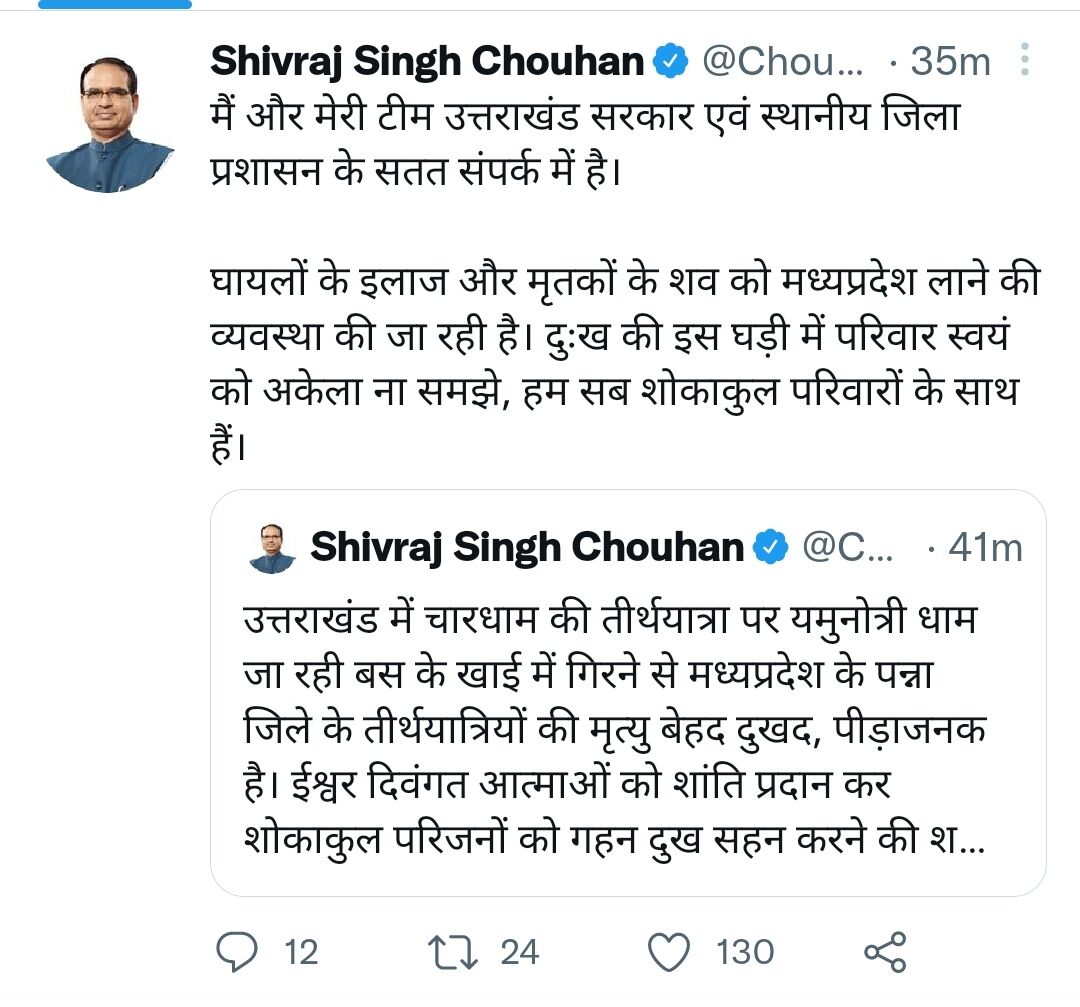Click the verified badge inside the quoted tweet

tap(768, 547)
